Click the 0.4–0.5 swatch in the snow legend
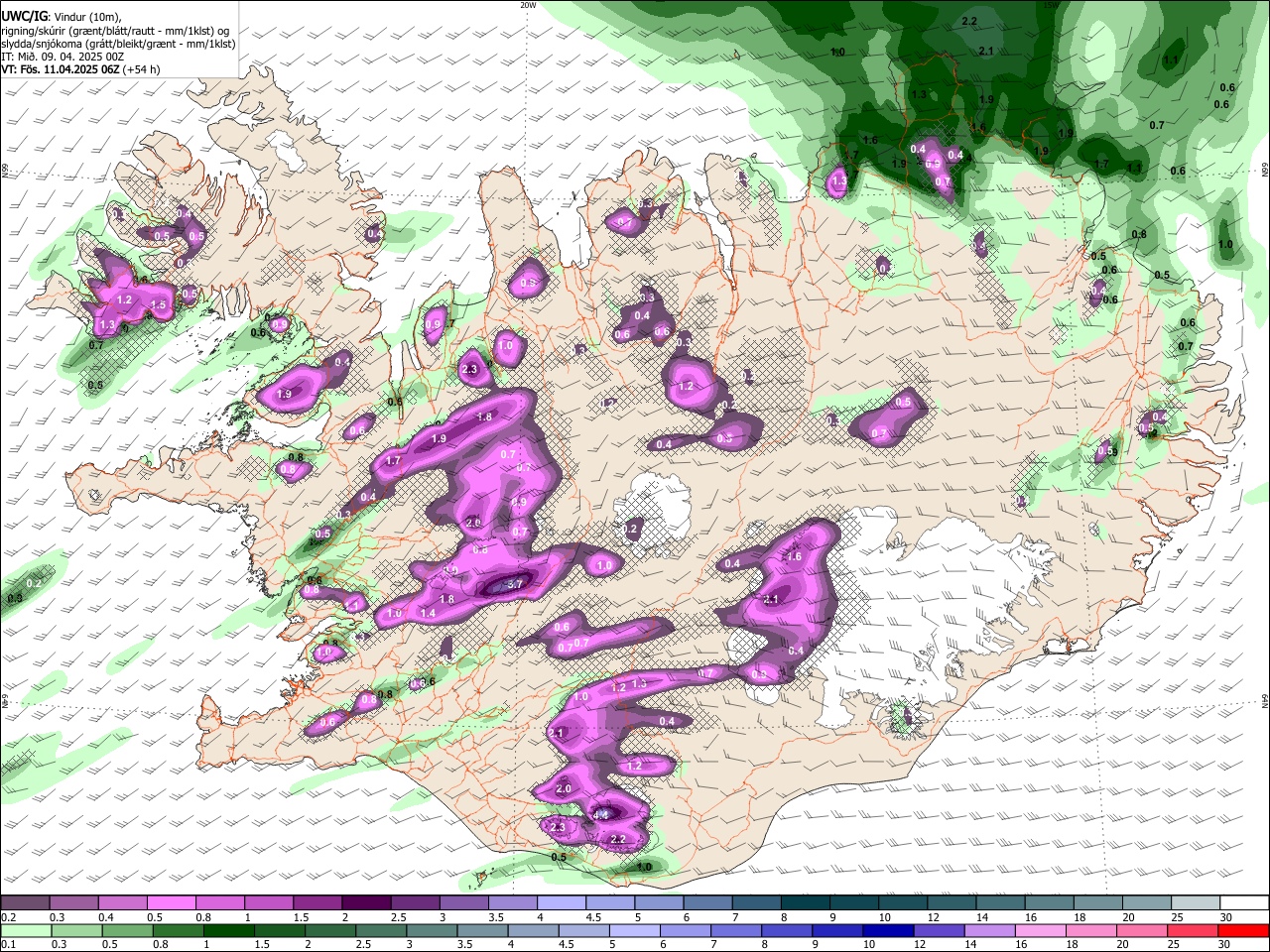 click(x=124, y=902)
